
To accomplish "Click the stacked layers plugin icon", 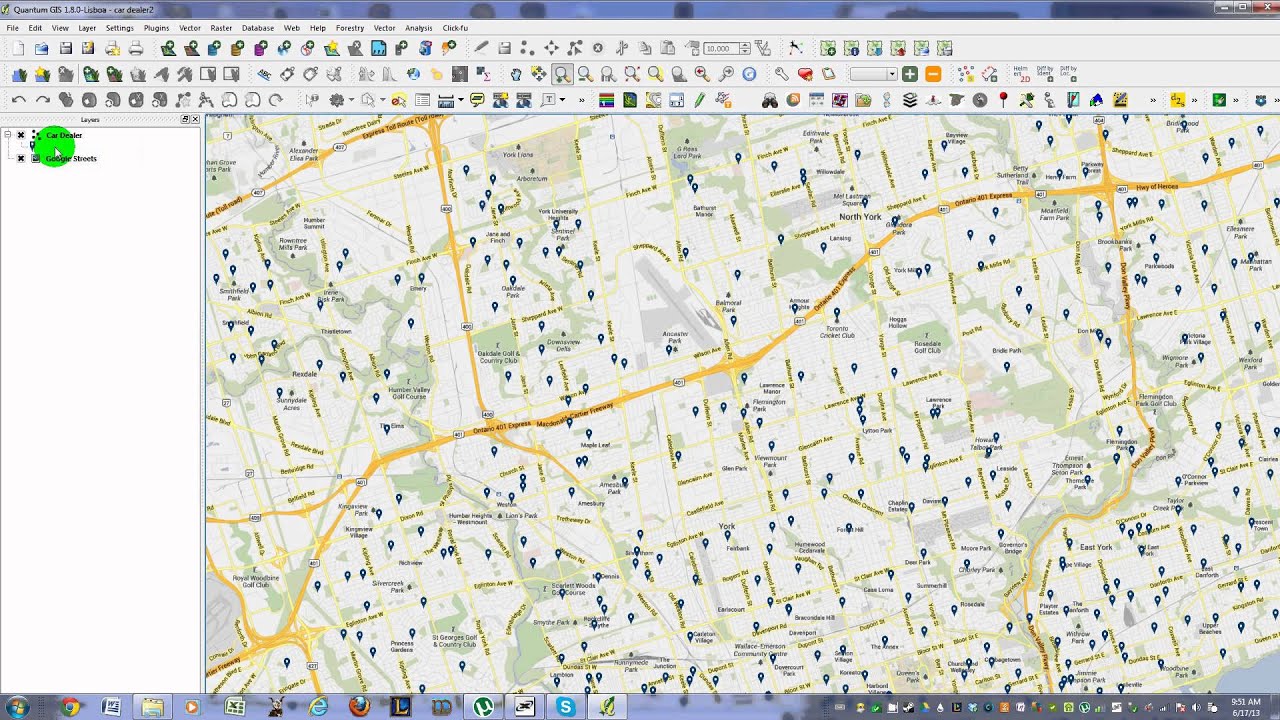I will (910, 100).
